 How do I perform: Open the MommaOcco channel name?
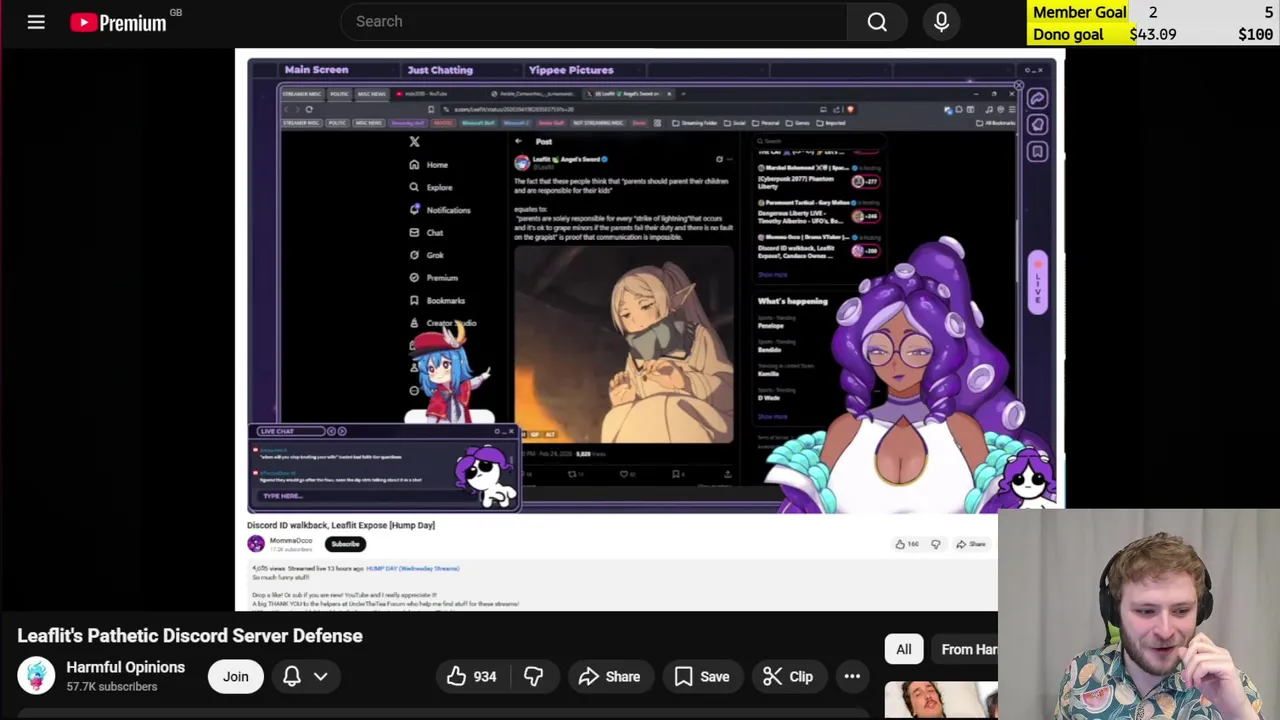(x=290, y=540)
